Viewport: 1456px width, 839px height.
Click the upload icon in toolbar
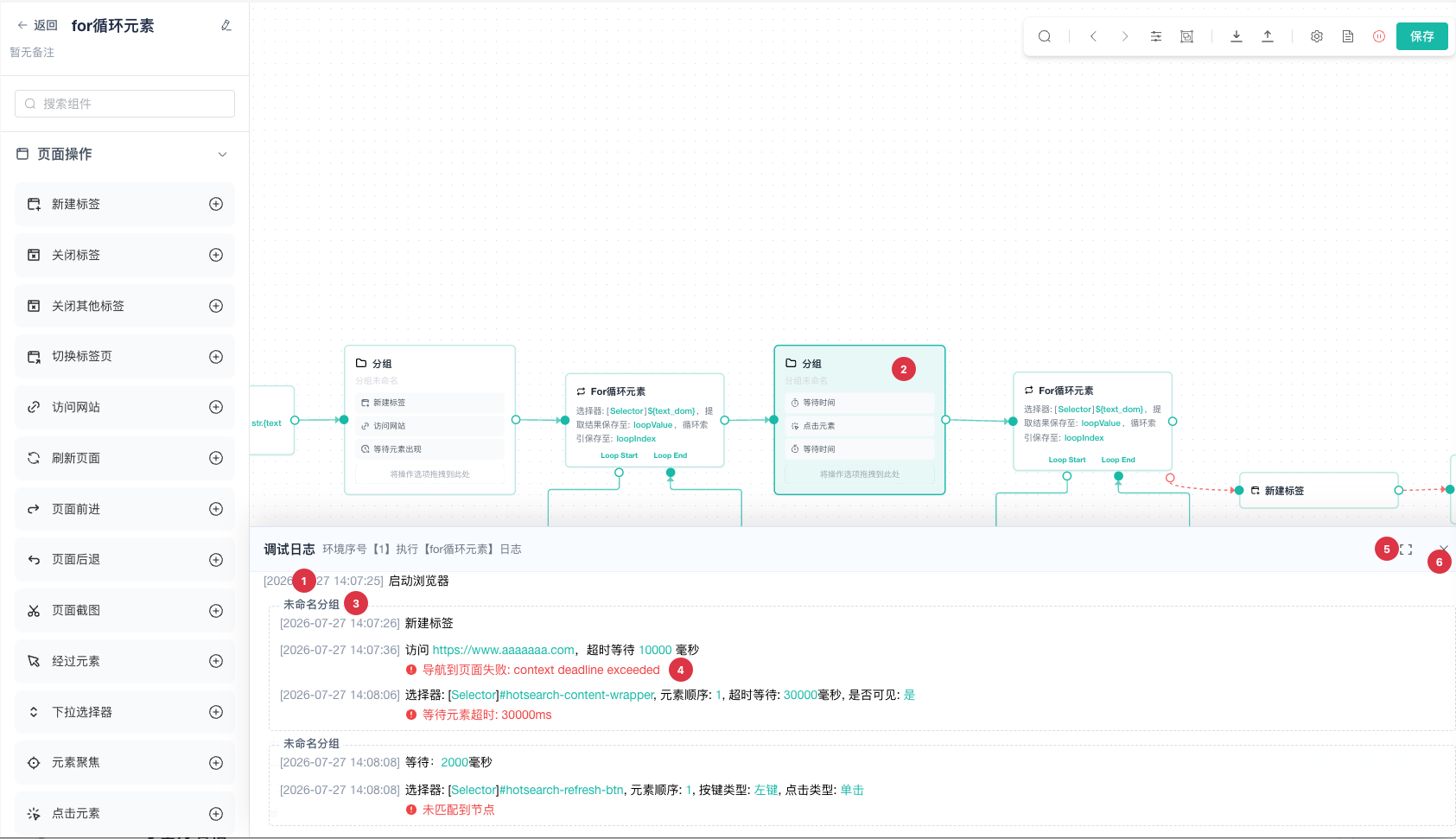click(1268, 36)
